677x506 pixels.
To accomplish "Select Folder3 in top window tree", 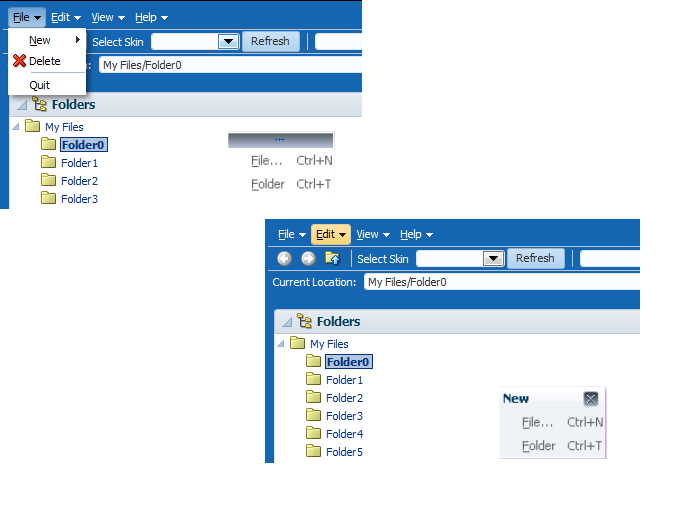I will pos(79,199).
